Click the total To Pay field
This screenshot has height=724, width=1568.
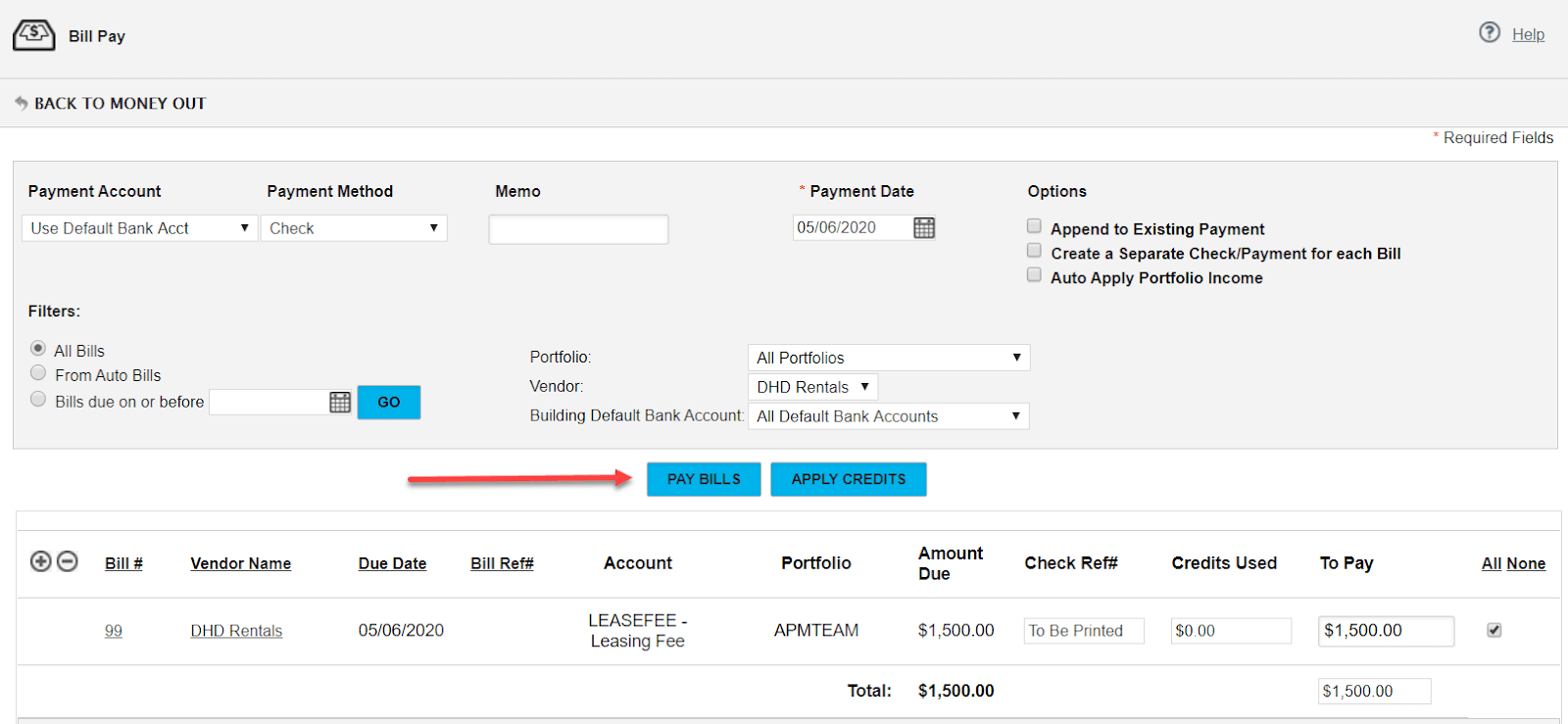point(1374,691)
